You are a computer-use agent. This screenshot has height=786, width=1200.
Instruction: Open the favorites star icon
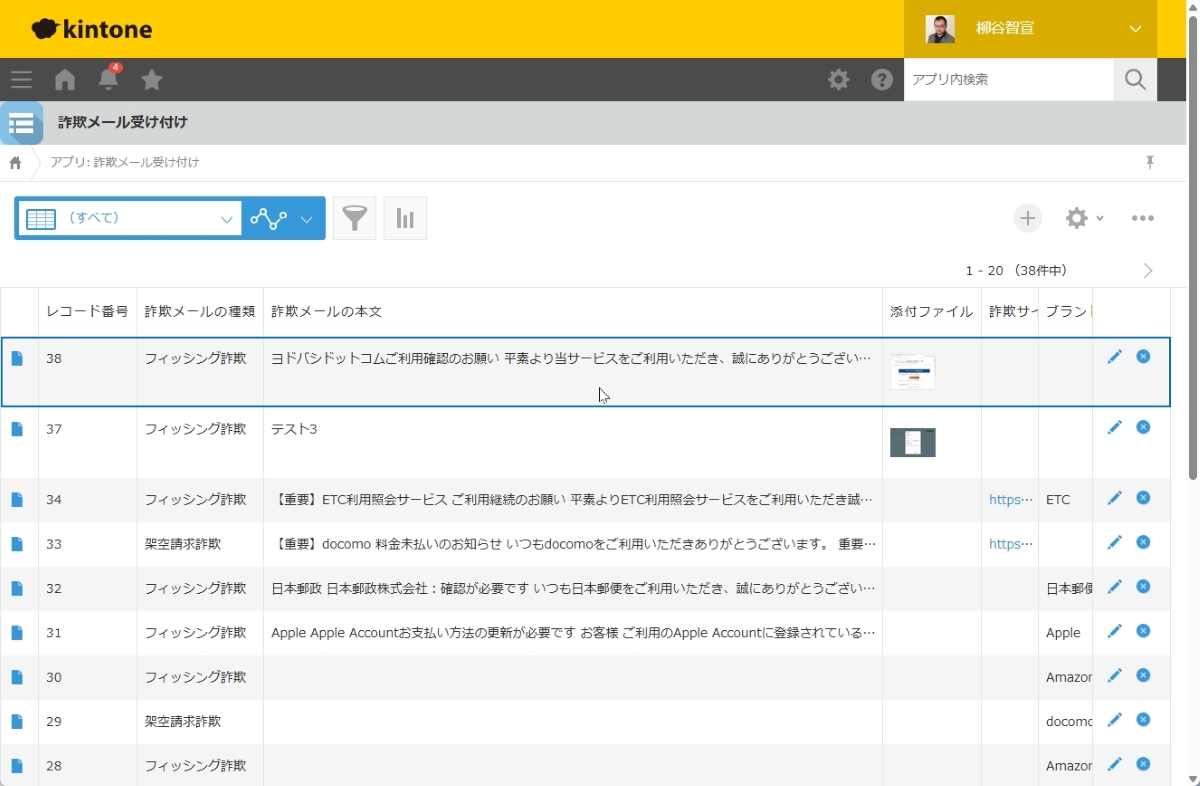152,80
